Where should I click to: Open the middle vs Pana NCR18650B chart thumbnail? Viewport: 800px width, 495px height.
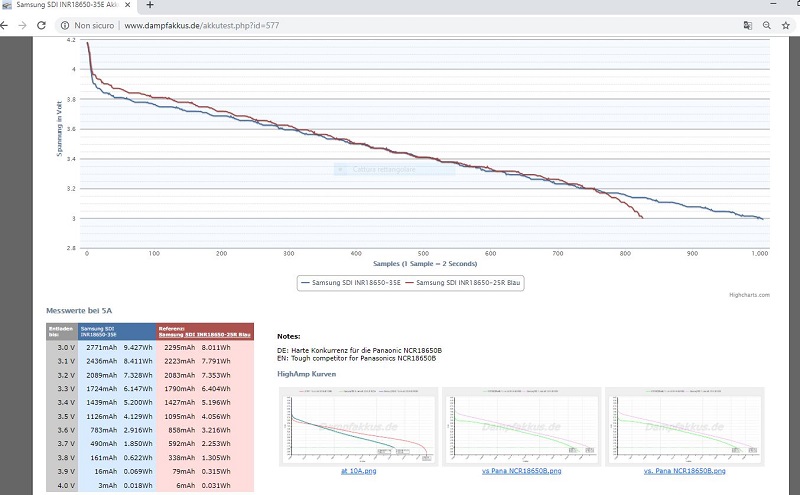[x=521, y=427]
